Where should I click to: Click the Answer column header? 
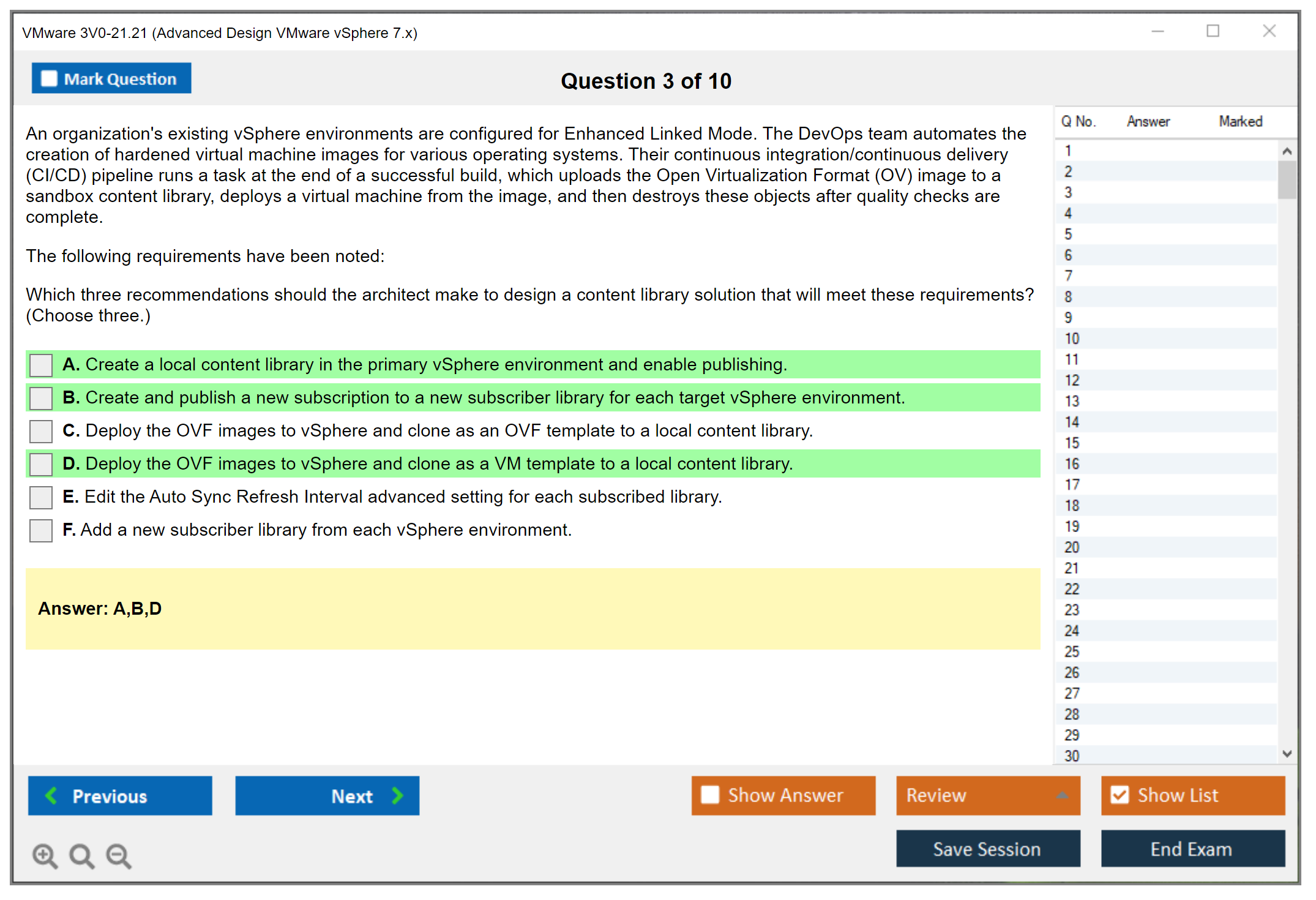pos(1148,121)
